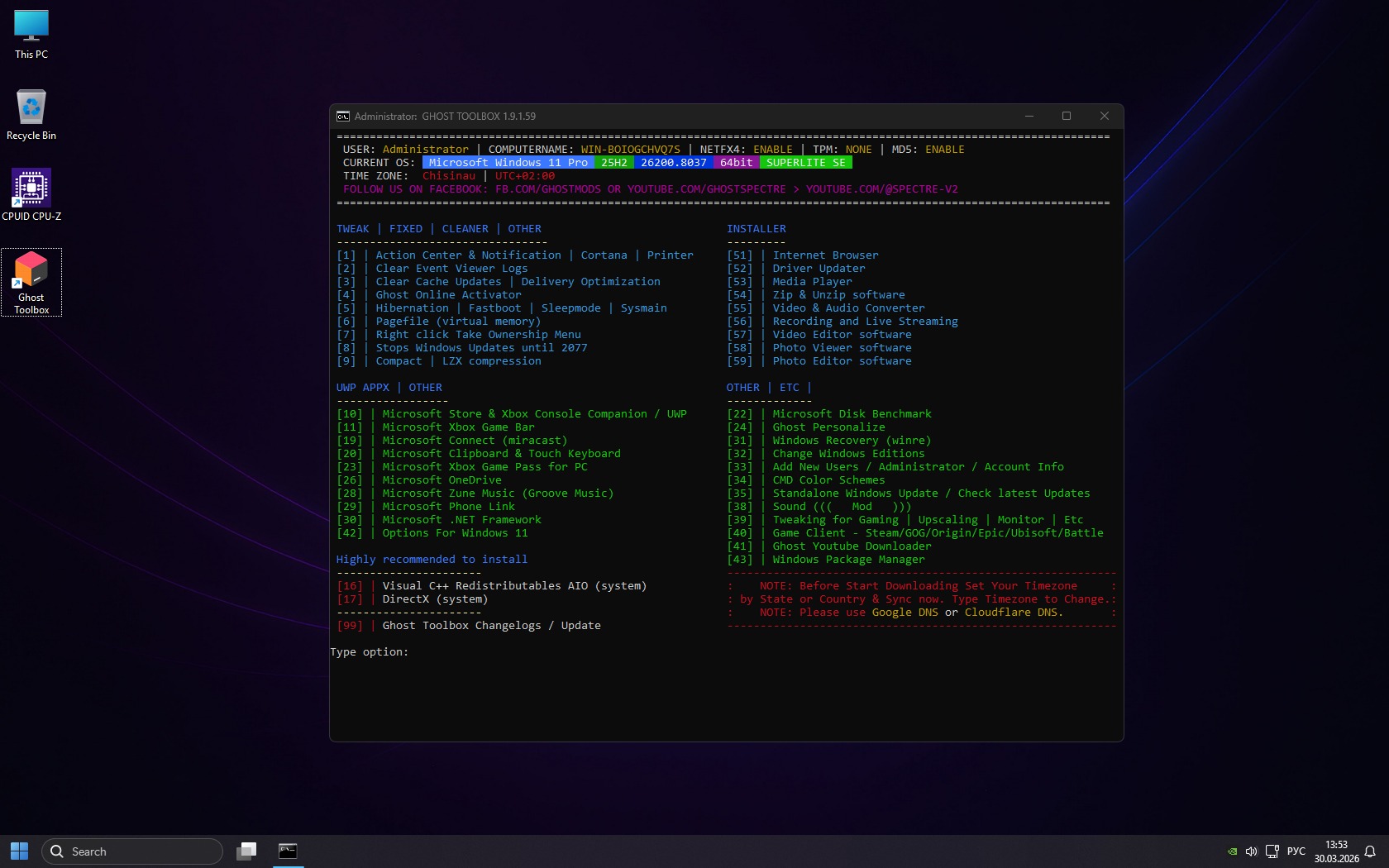The width and height of the screenshot is (1389, 868).
Task: Click the taskbar Search box
Action: 132,851
